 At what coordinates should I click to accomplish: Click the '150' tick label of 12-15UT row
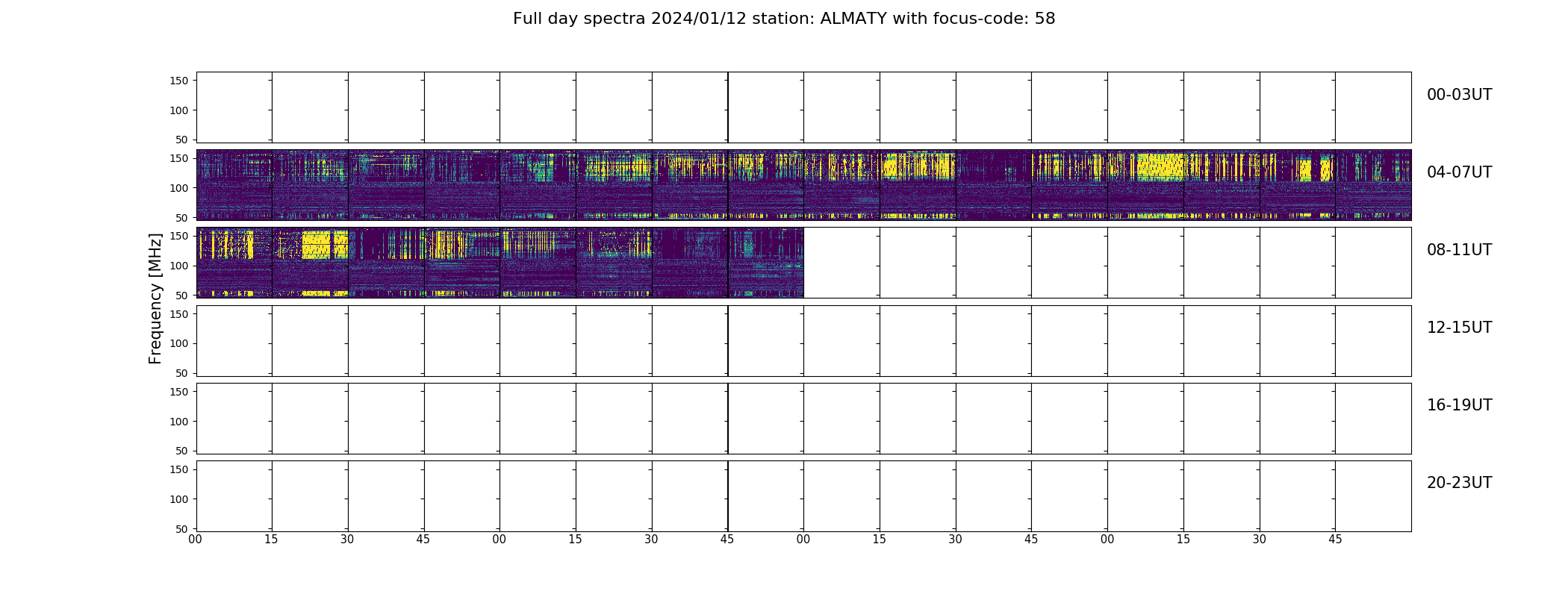(x=179, y=313)
